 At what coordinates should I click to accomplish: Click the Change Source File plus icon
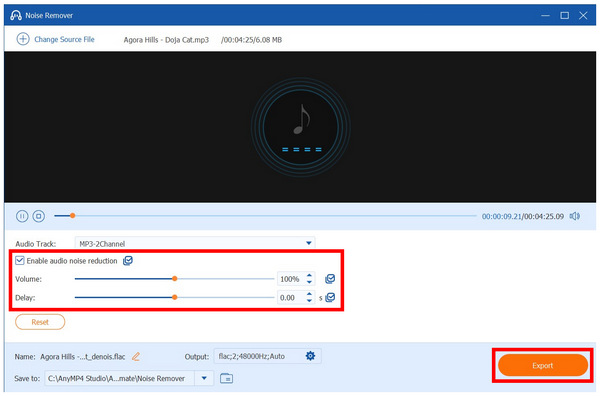(23, 39)
